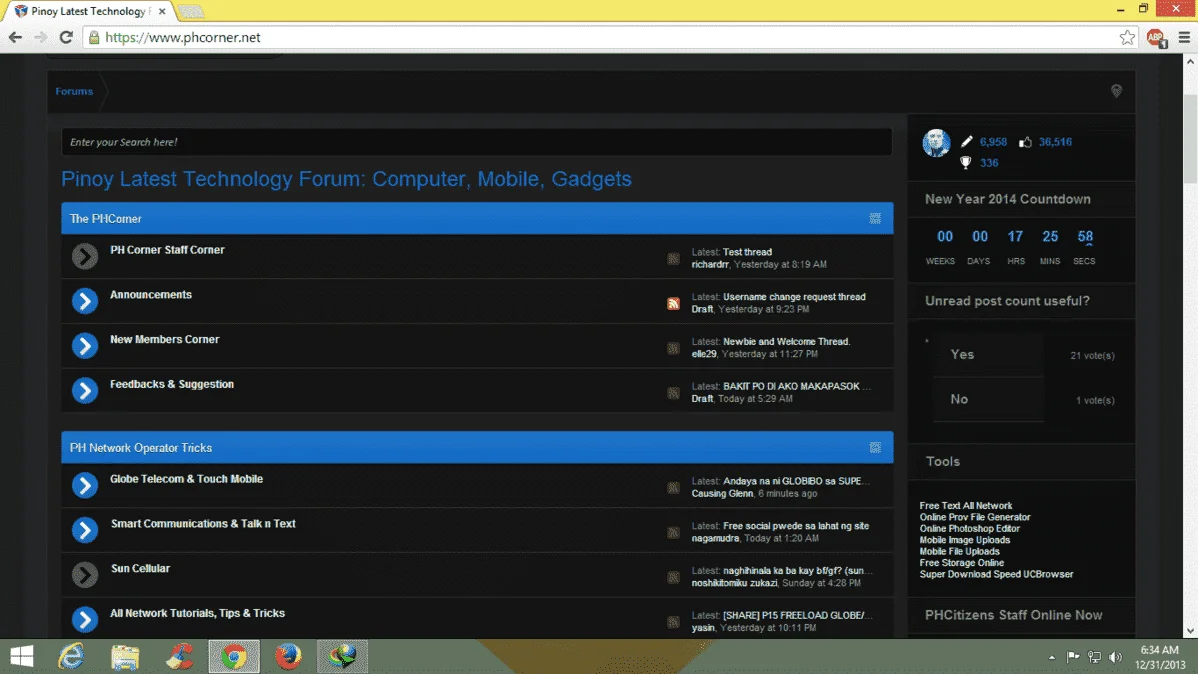
Task: Click the volume speaker tray icon
Action: click(1115, 656)
